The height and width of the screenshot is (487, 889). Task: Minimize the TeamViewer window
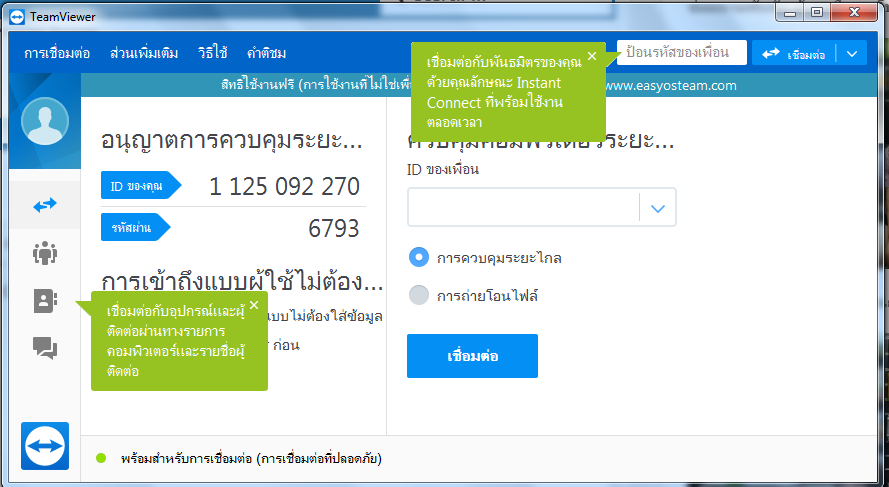(790, 13)
